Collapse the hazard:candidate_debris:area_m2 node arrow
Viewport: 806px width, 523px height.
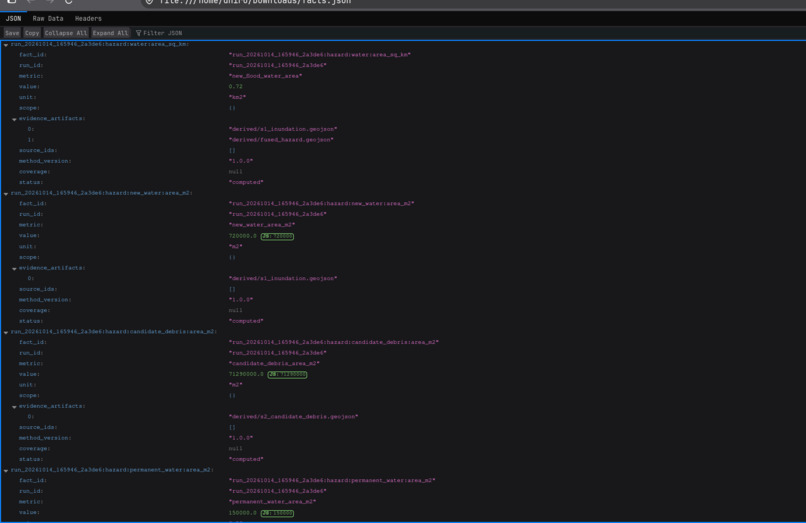click(x=6, y=332)
